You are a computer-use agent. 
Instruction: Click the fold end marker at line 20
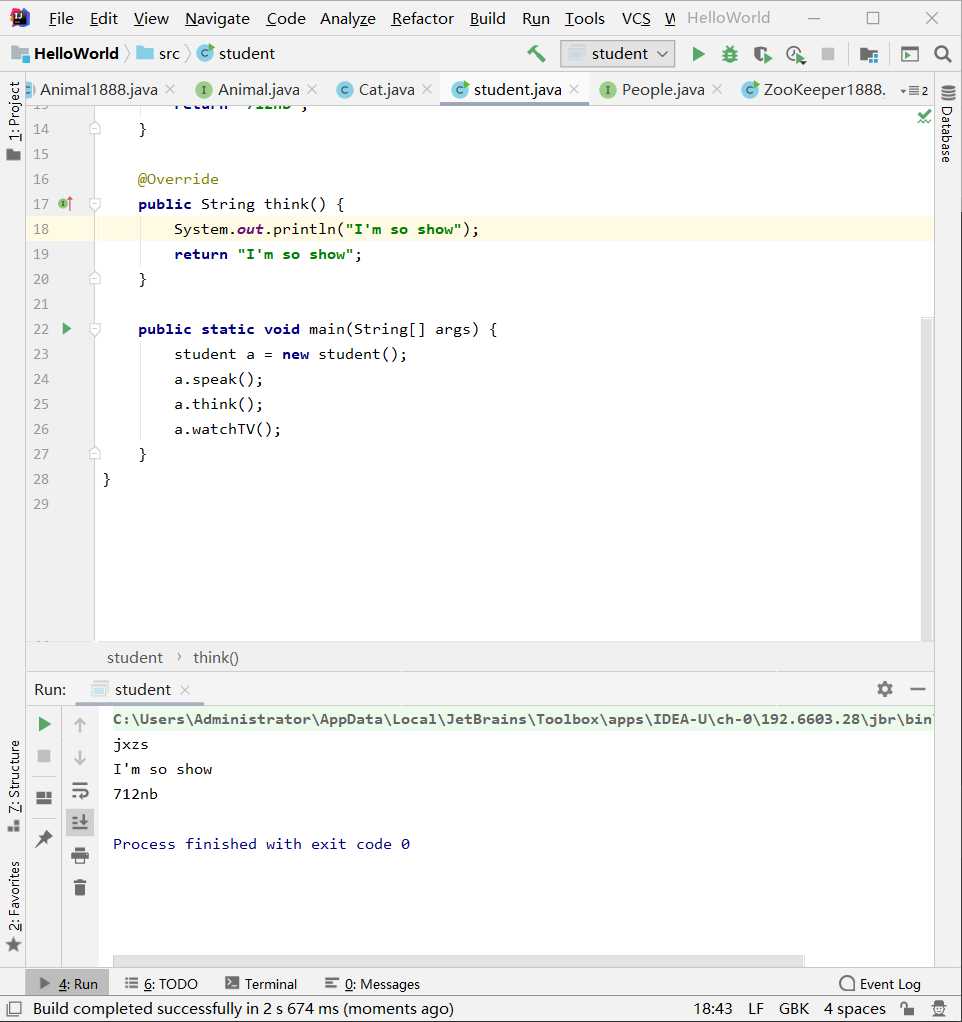[x=95, y=279]
